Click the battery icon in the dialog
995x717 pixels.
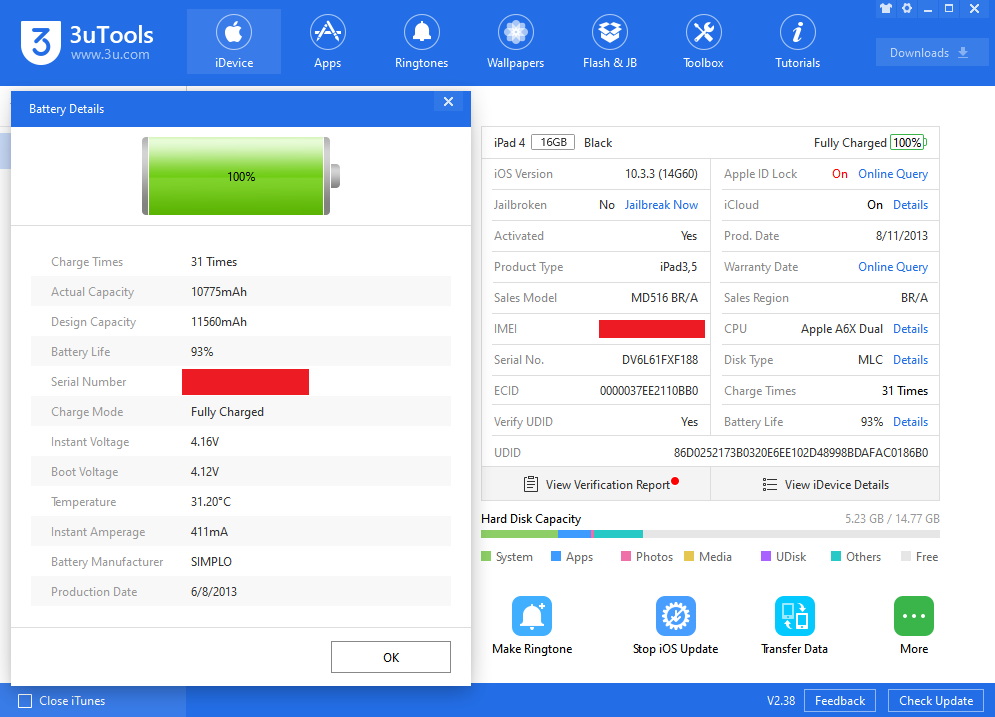pos(241,176)
